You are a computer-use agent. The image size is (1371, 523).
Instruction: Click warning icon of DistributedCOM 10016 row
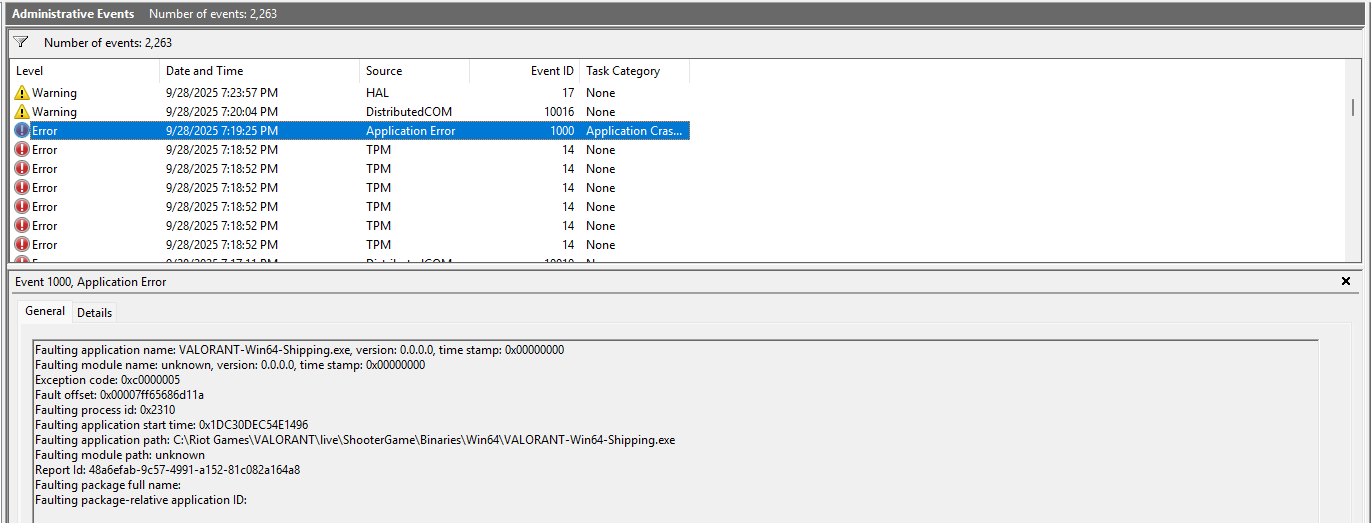(22, 112)
